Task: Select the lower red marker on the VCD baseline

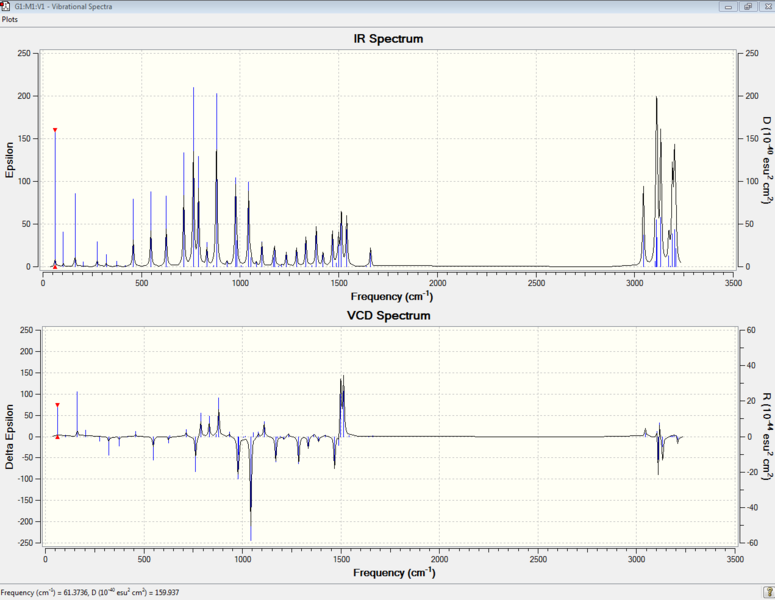Action: tap(57, 437)
